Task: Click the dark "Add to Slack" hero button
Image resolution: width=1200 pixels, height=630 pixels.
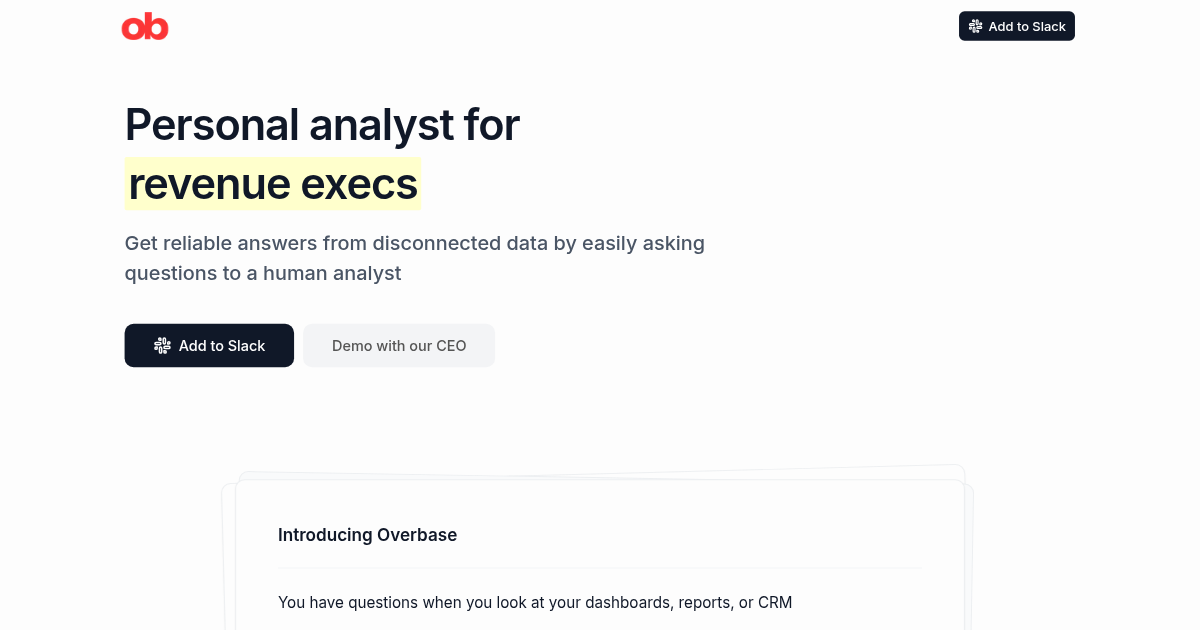Action: point(209,345)
